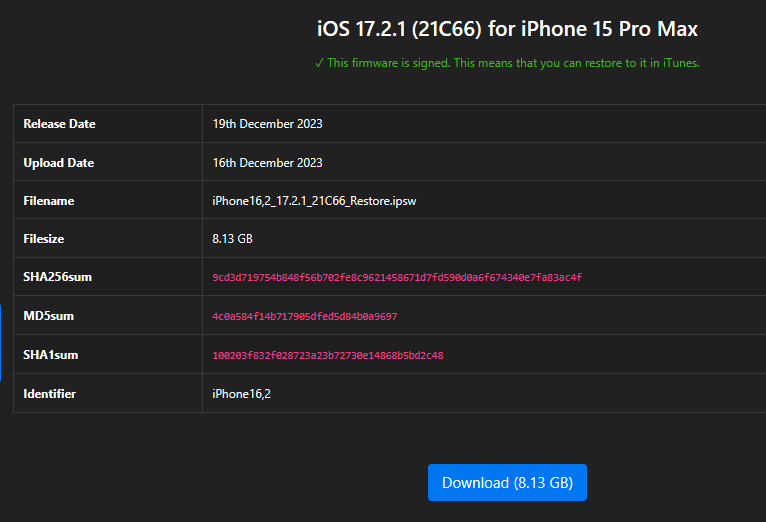Click the SHA1sum row label
Viewport: 766px width, 522px height.
tap(50, 355)
